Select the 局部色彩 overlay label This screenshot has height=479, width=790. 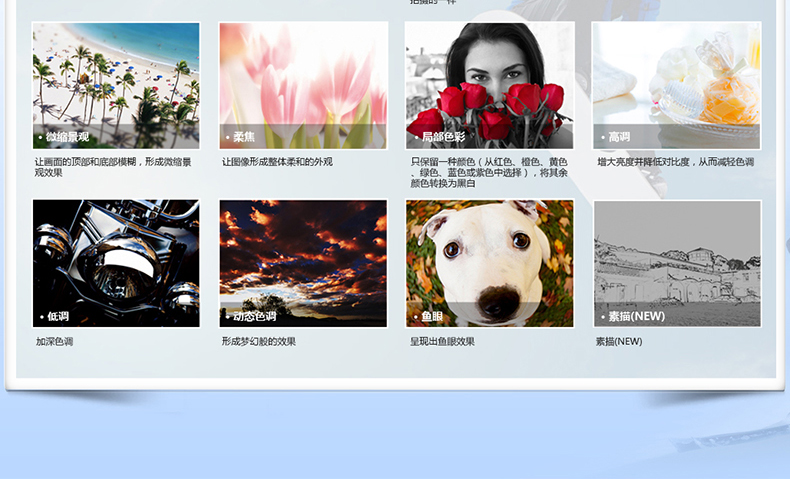click(443, 137)
